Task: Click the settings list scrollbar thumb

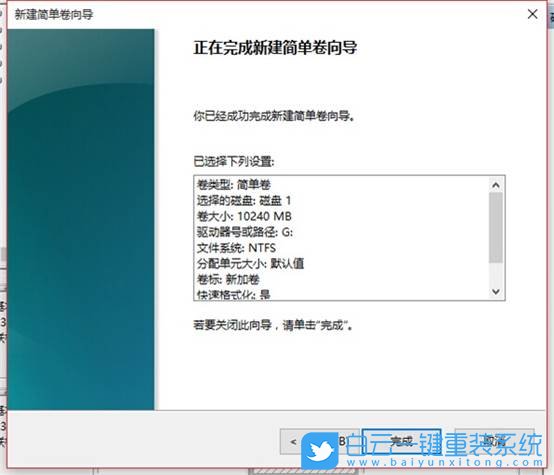Action: click(496, 228)
